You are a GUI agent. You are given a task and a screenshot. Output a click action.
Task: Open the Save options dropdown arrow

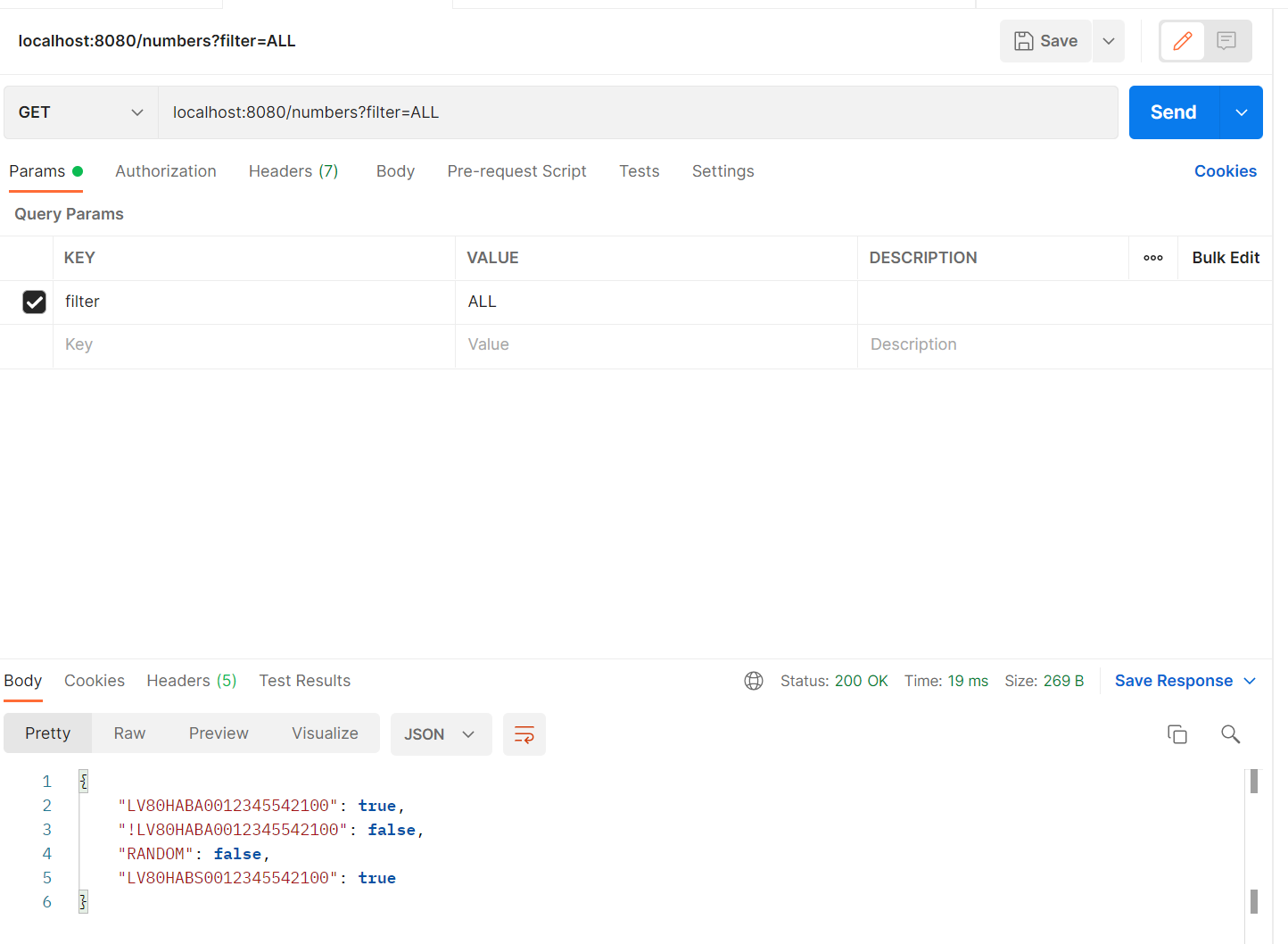[1109, 41]
